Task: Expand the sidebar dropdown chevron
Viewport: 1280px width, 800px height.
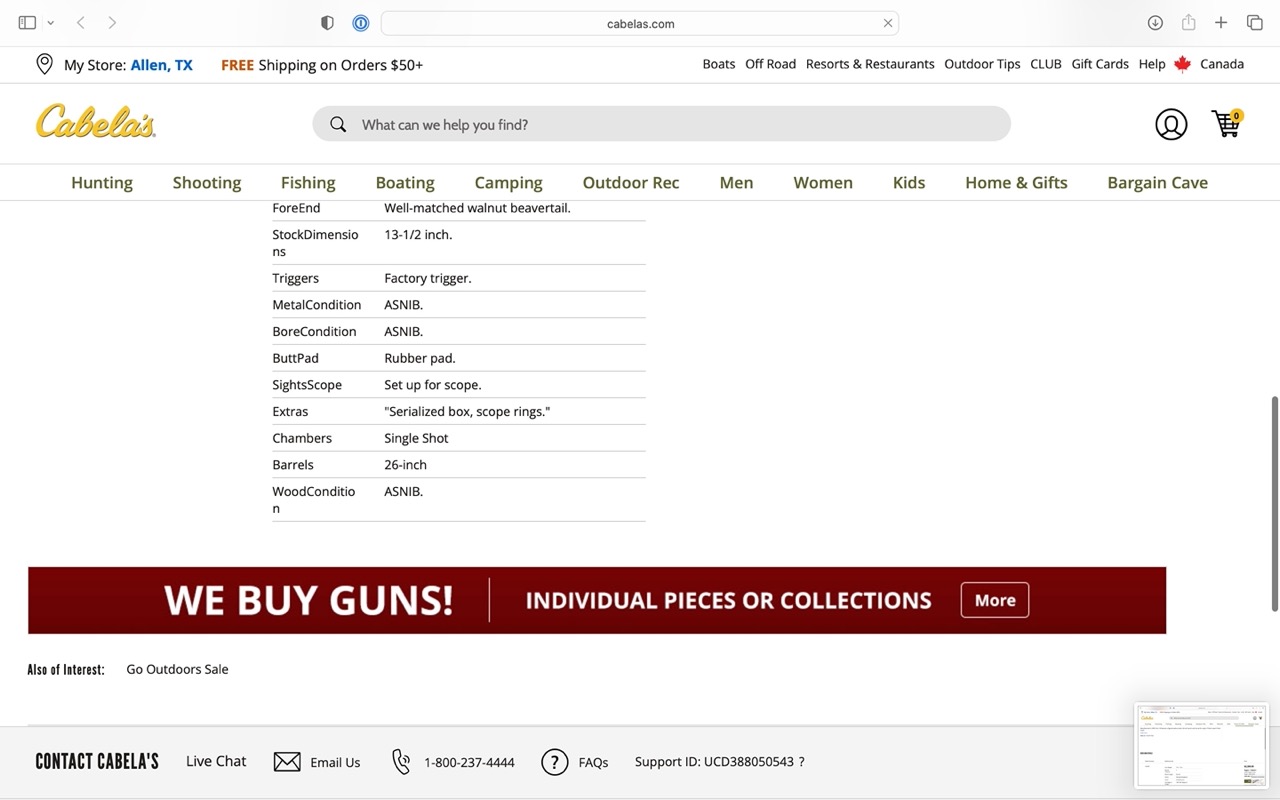Action: (x=50, y=23)
